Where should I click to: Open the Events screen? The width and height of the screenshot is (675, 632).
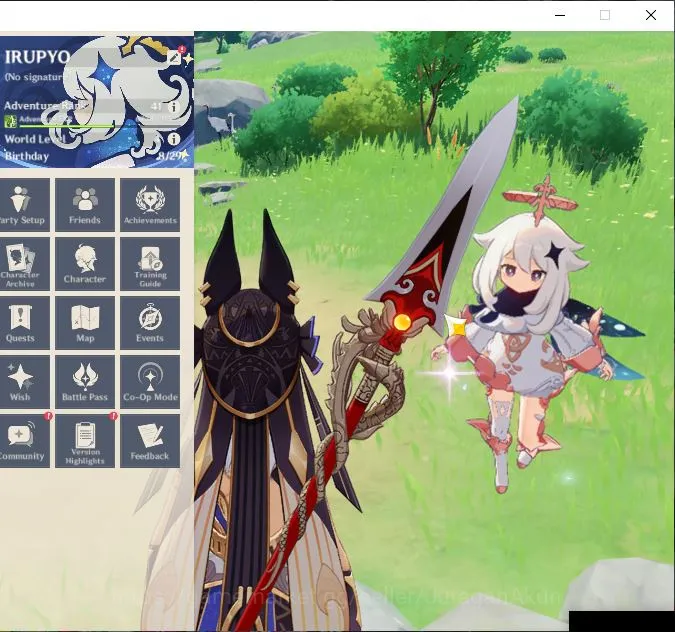pos(150,323)
